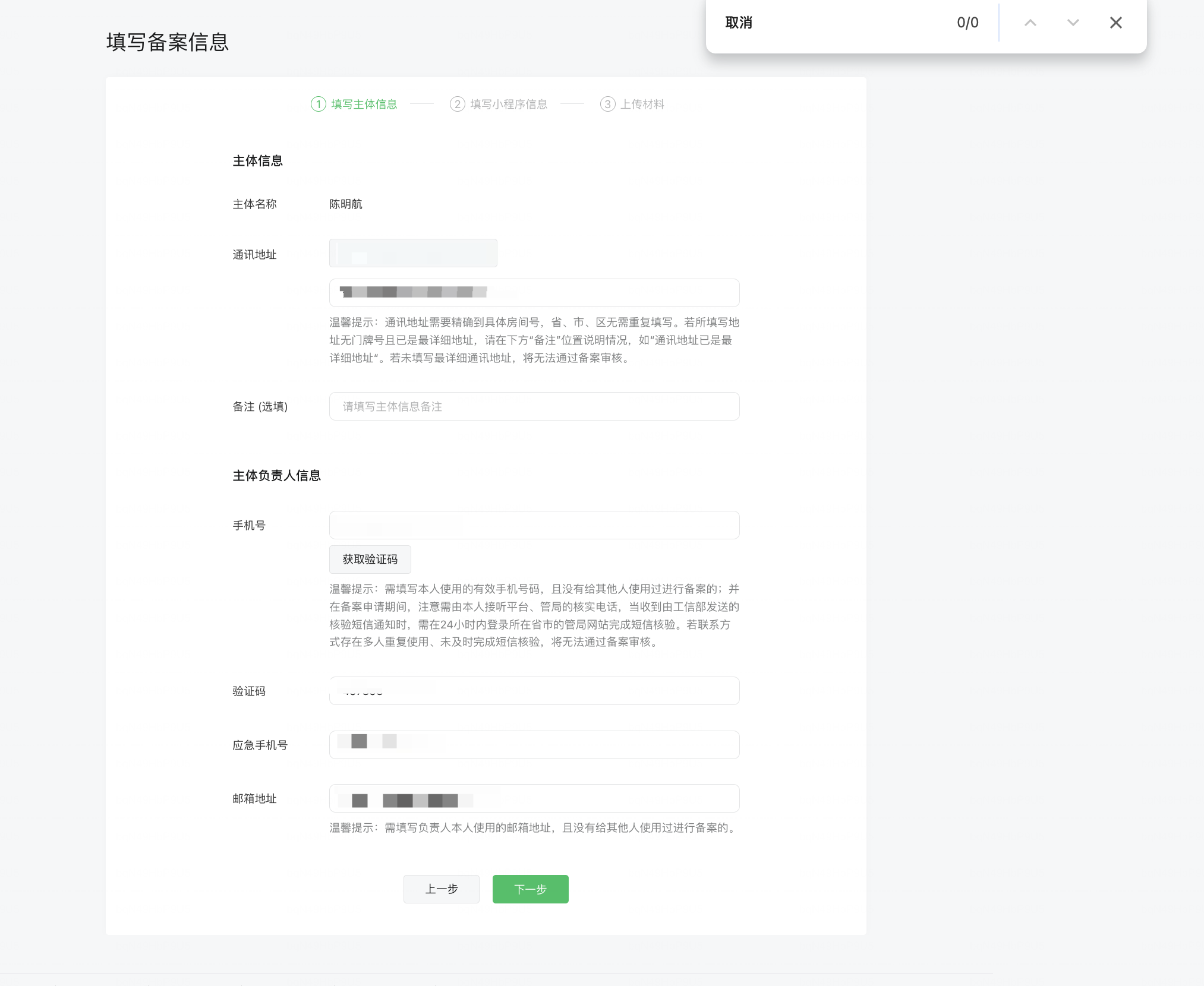Close the find bar
This screenshot has width=1204, height=986.
pos(1115,23)
